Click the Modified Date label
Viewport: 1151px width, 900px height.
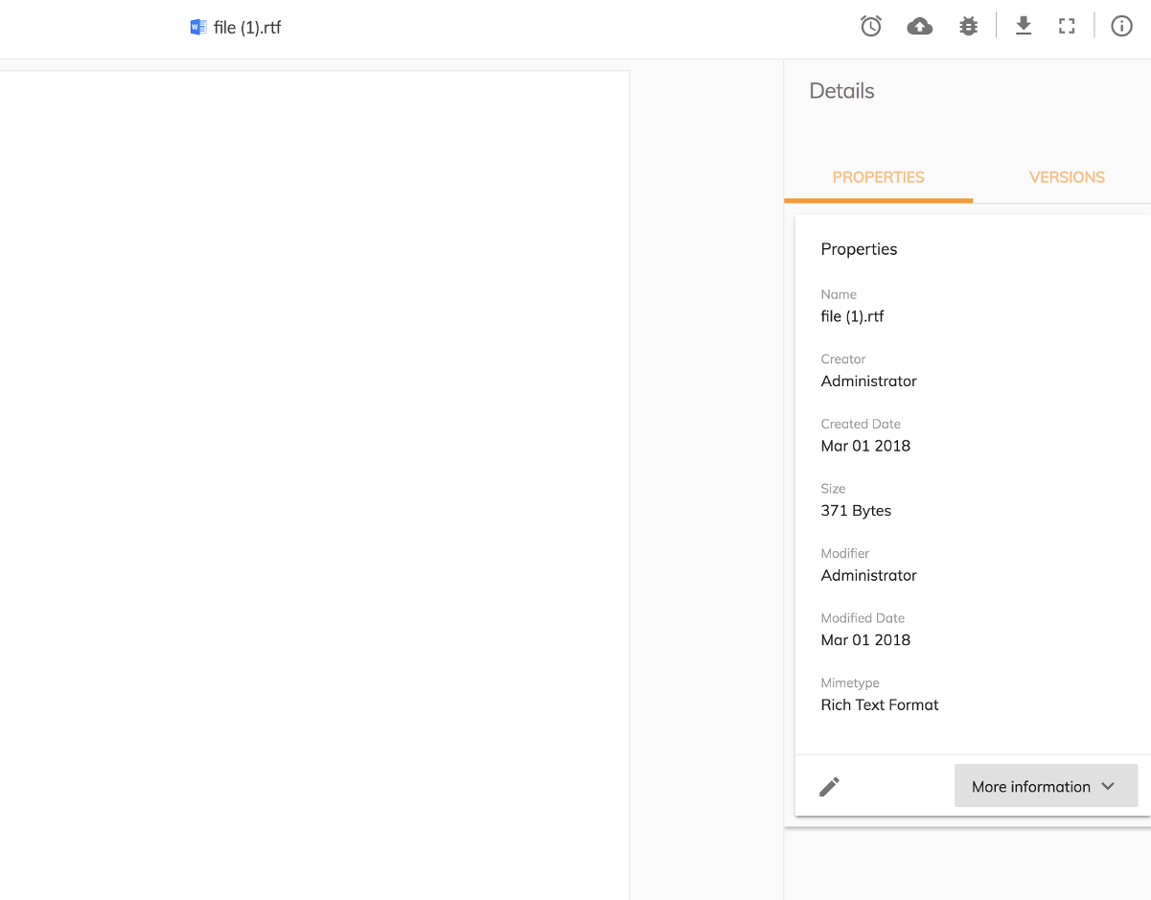[863, 618]
